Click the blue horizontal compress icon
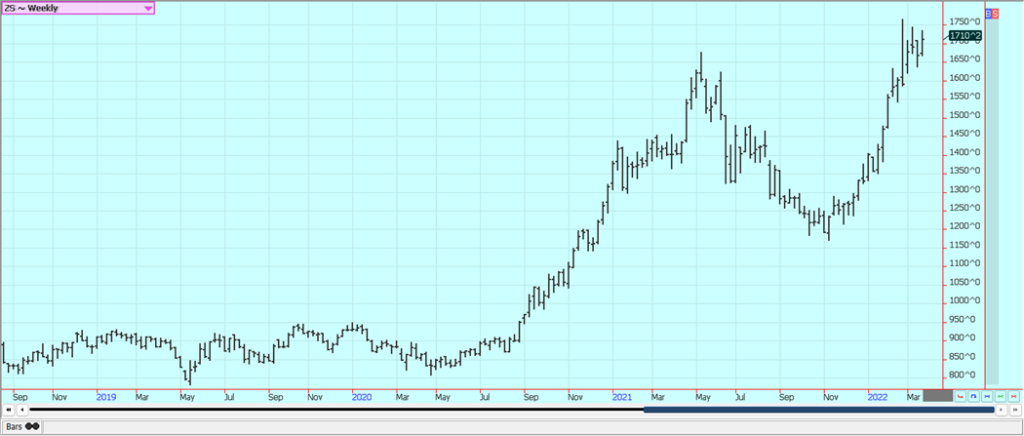Viewport: 1024px width, 436px height. (987, 396)
